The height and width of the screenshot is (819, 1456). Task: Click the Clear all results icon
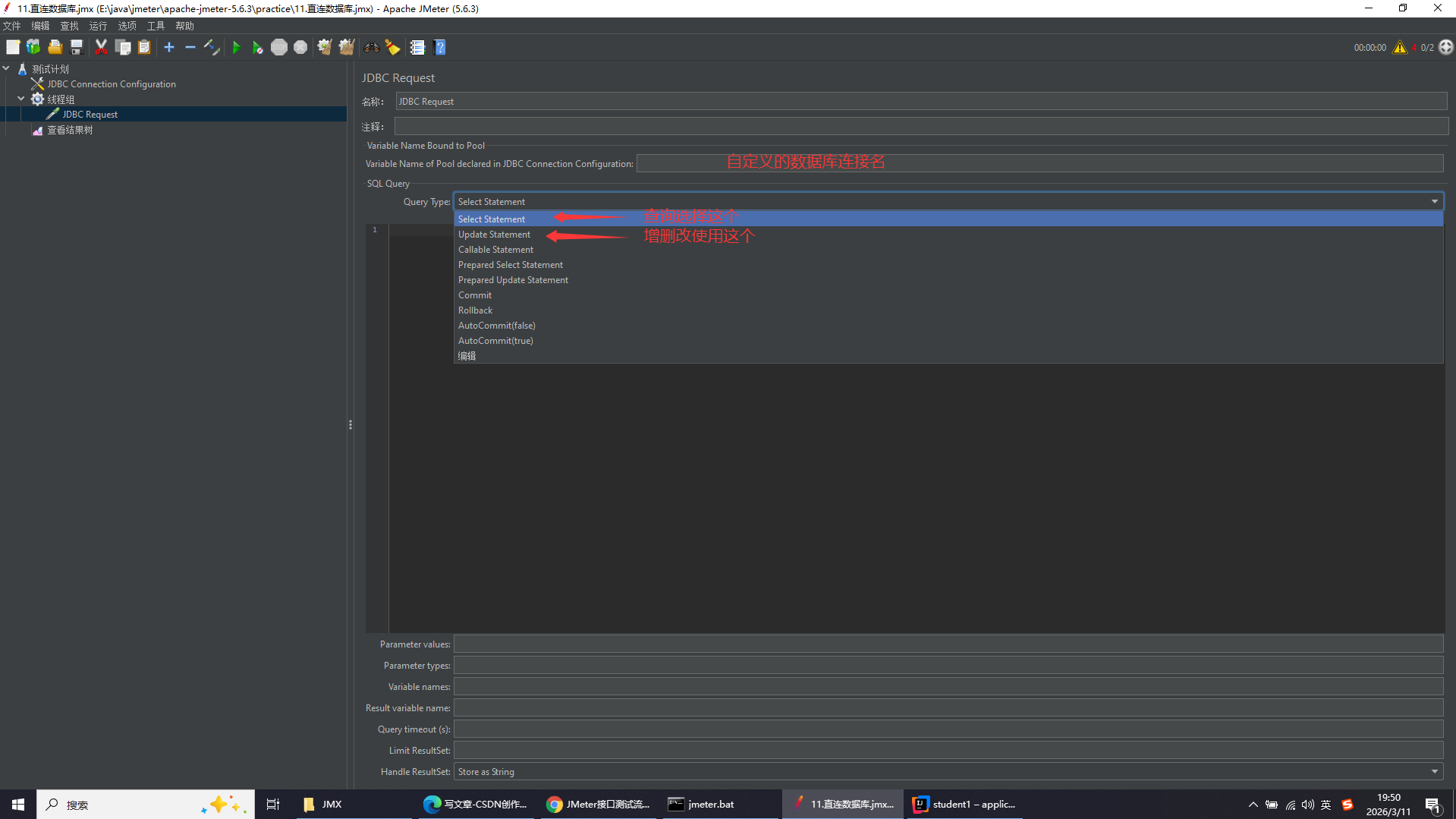(347, 47)
